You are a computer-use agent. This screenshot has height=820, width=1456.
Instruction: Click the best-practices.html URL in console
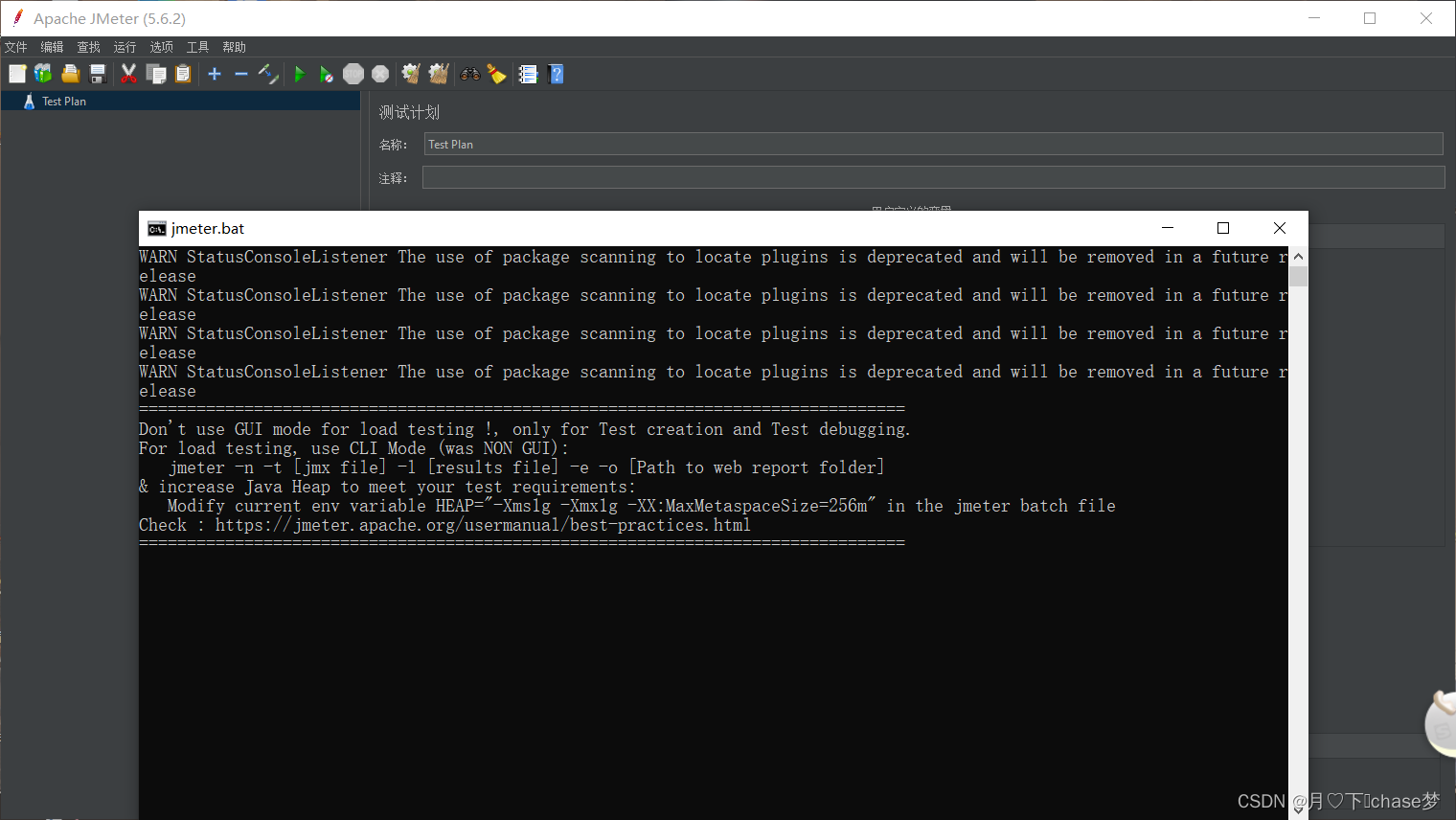[483, 525]
